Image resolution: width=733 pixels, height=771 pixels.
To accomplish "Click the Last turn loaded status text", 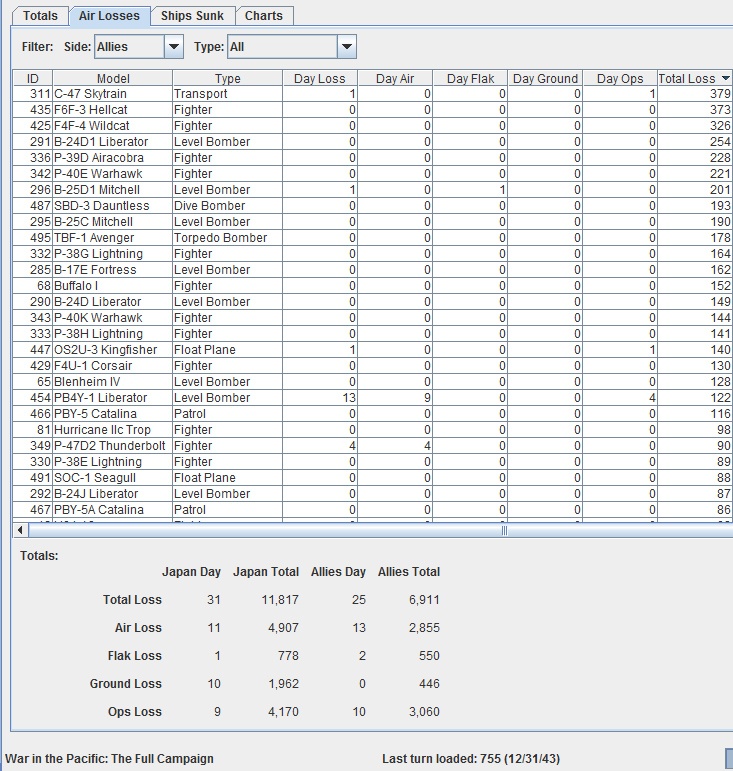I will 471,759.
